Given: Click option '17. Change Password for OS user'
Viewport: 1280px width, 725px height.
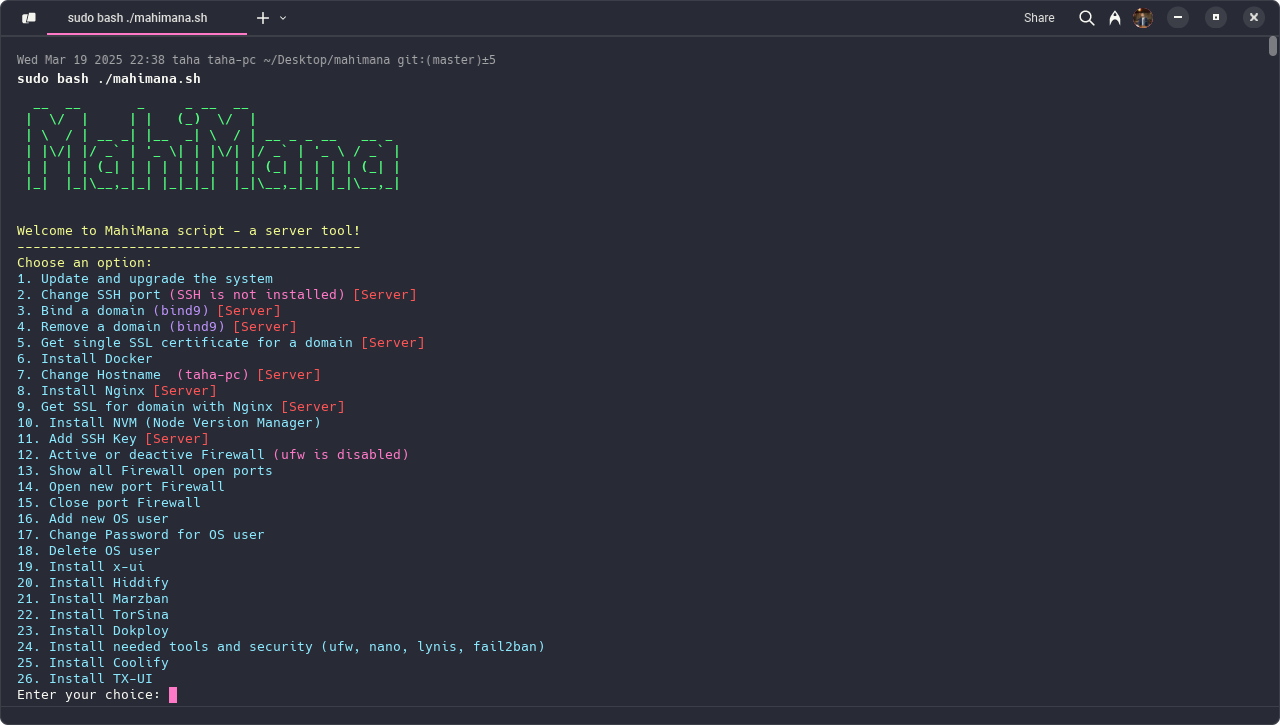Looking at the screenshot, I should point(141,535).
